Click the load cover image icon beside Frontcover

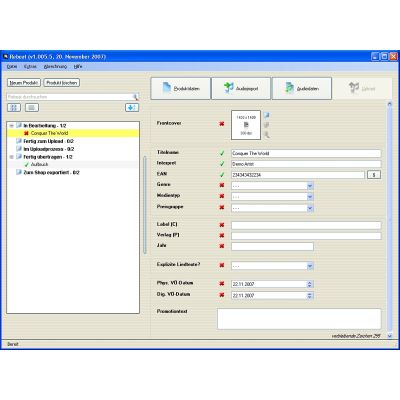click(x=267, y=115)
